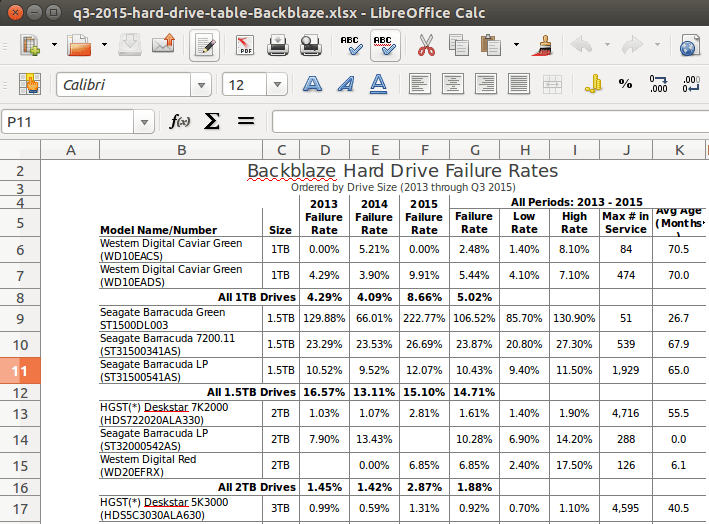709x524 pixels.
Task: Click the Max # in Service header
Action: pyautogui.click(x=626, y=222)
